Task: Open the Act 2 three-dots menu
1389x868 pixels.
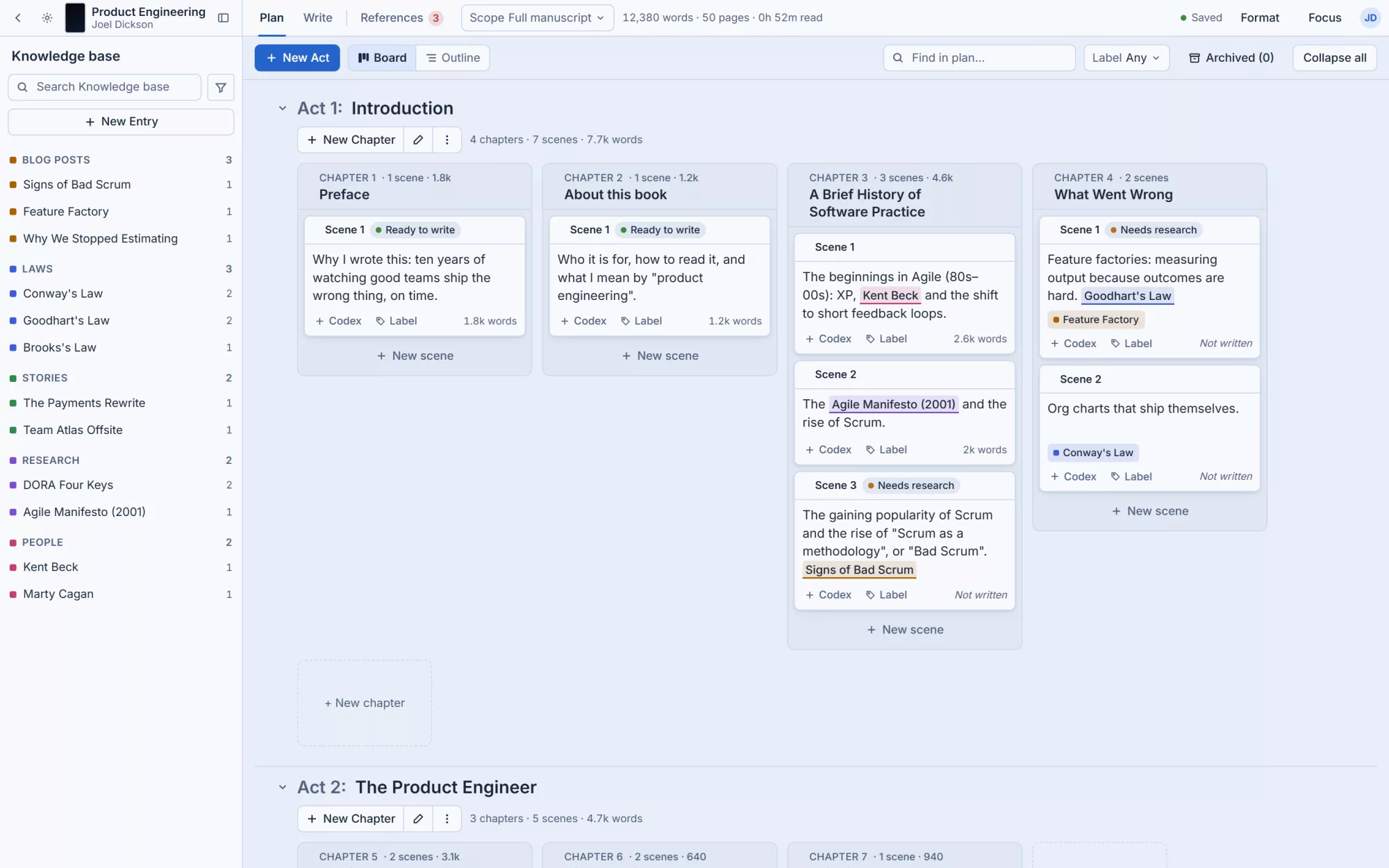Action: point(447,819)
